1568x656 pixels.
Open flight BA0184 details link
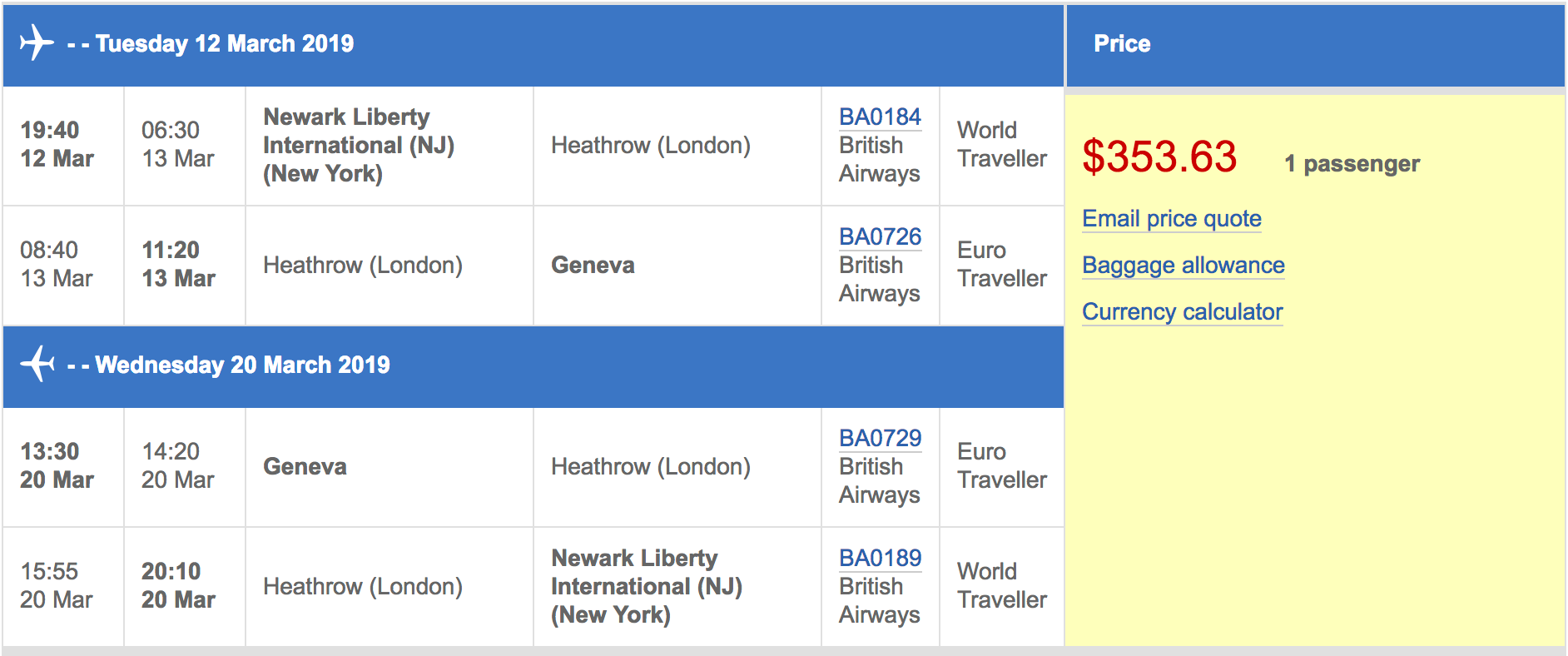pos(880,117)
